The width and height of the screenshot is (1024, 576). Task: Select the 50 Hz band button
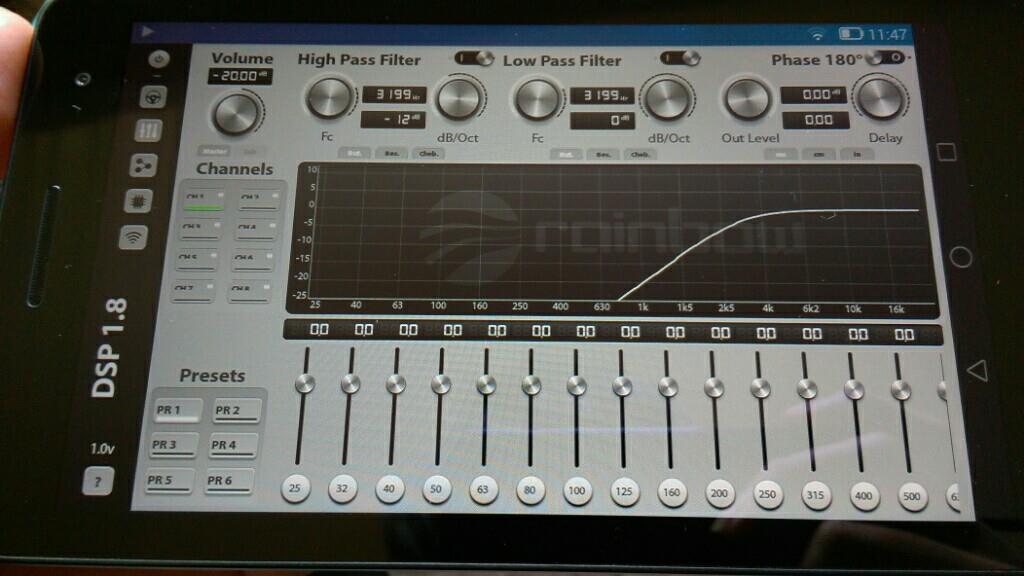[x=436, y=490]
